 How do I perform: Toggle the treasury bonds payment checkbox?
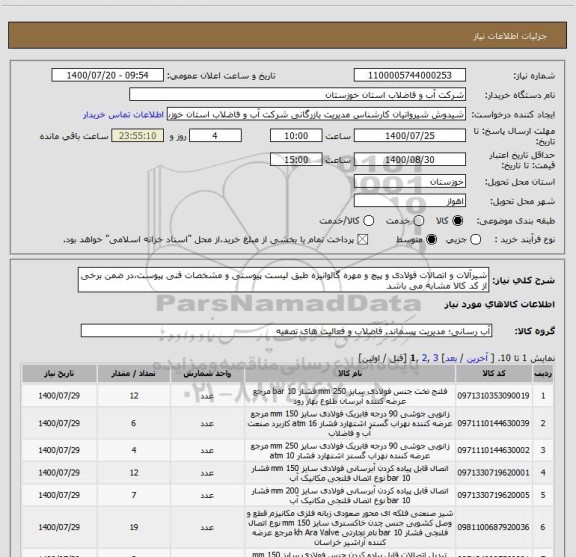click(x=363, y=240)
